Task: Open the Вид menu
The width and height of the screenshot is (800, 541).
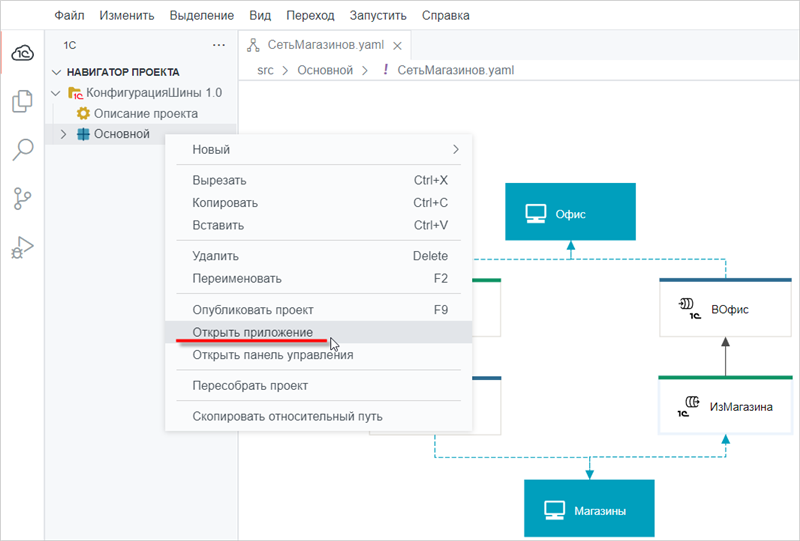Action: click(260, 15)
